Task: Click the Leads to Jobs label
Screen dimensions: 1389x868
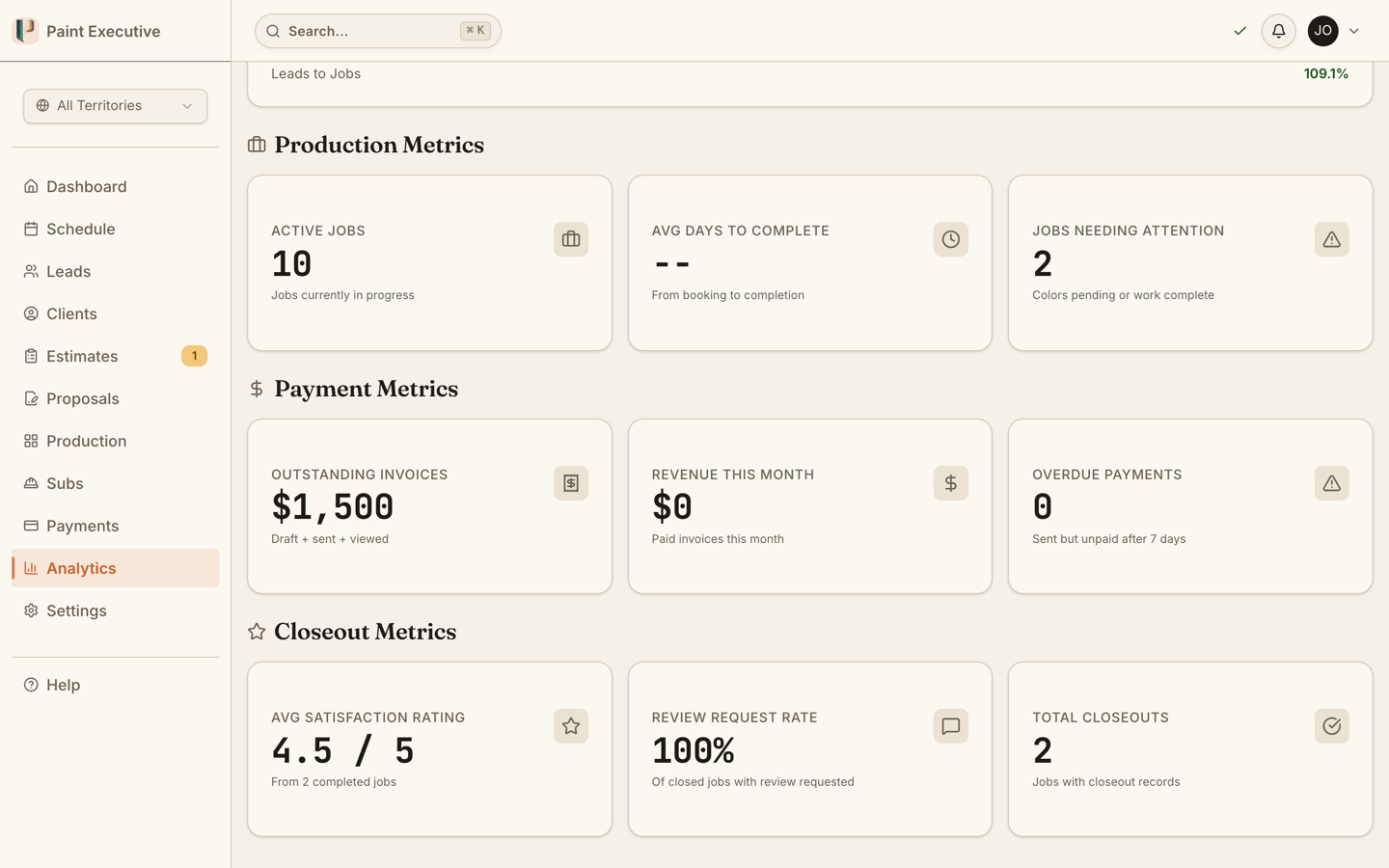Action: [x=315, y=73]
